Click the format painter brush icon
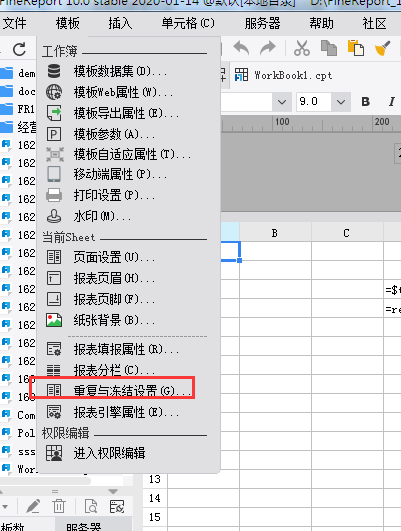 coord(383,48)
